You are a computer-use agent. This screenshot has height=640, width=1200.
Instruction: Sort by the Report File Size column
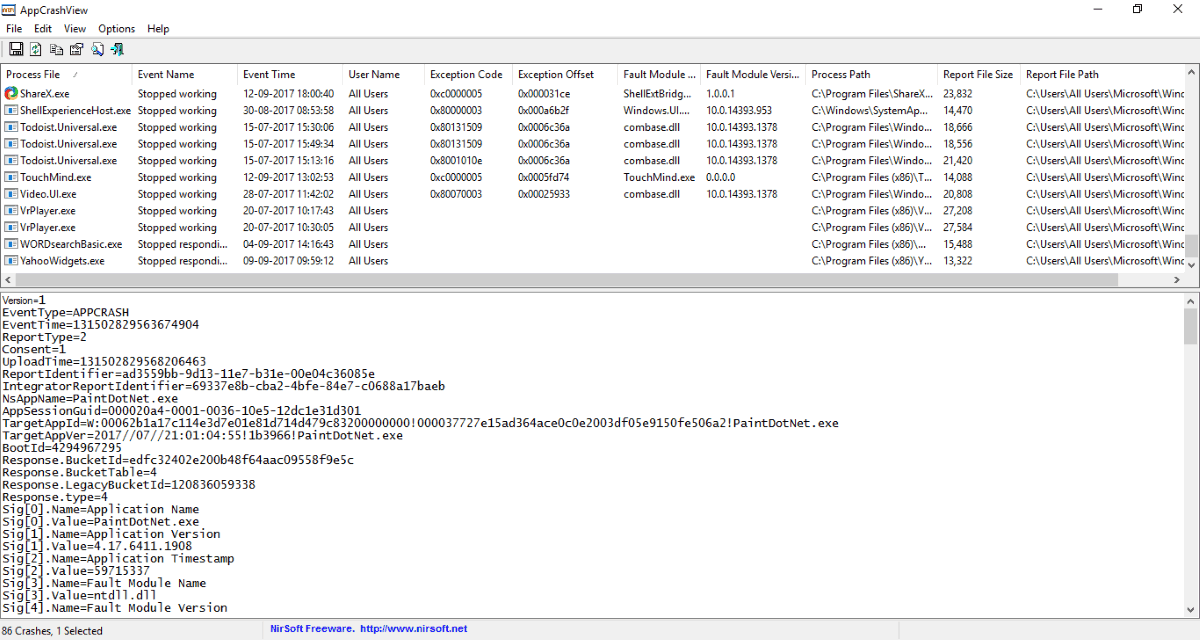click(x=979, y=74)
